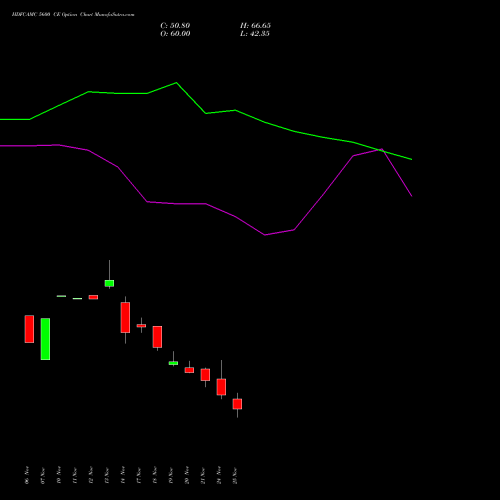Viewport: 500px width, 500px height.
Task: Click the red candlestick for 24 Nov
Action: 221,387
